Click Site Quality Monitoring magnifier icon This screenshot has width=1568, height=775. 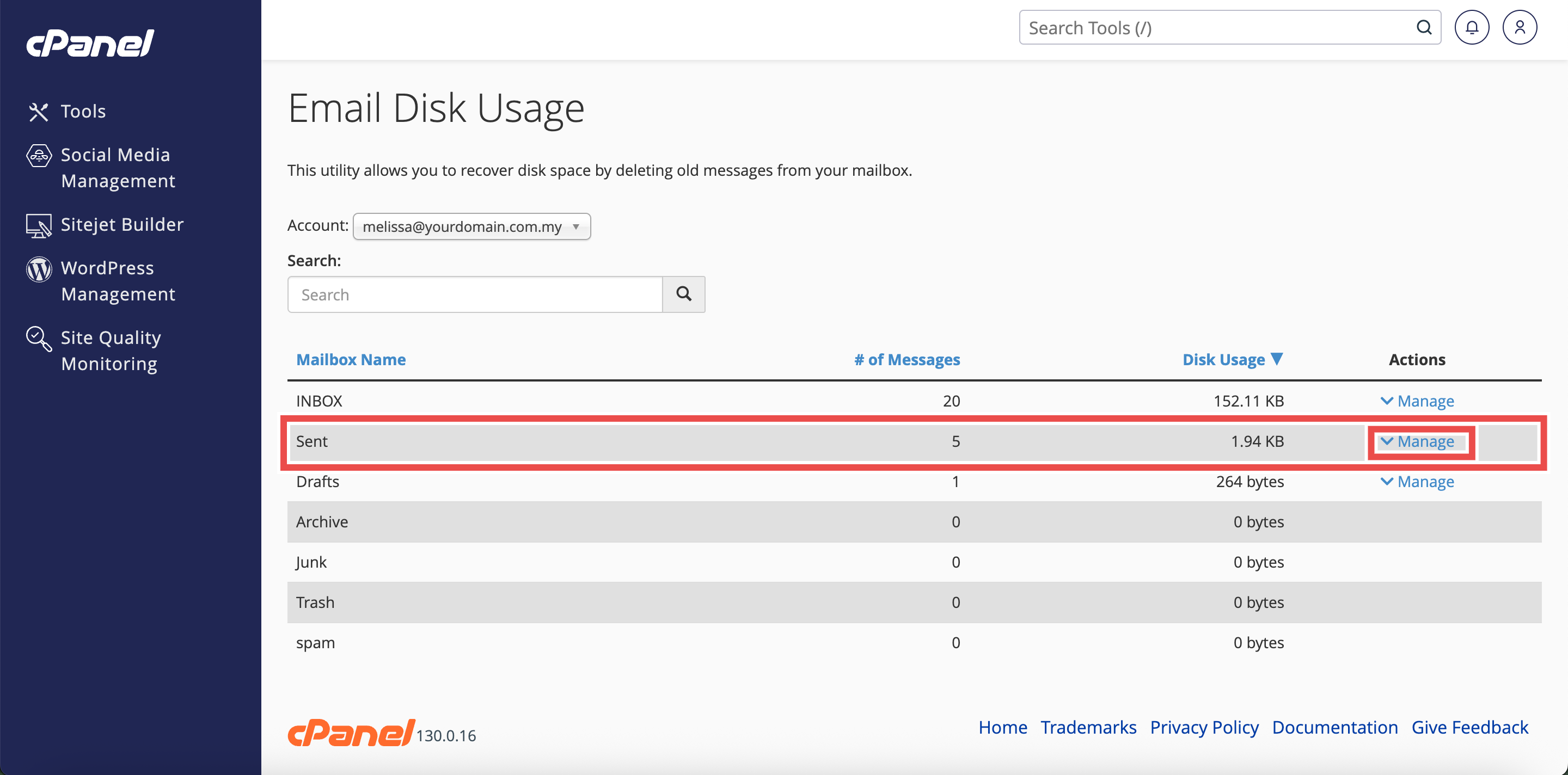coord(38,338)
